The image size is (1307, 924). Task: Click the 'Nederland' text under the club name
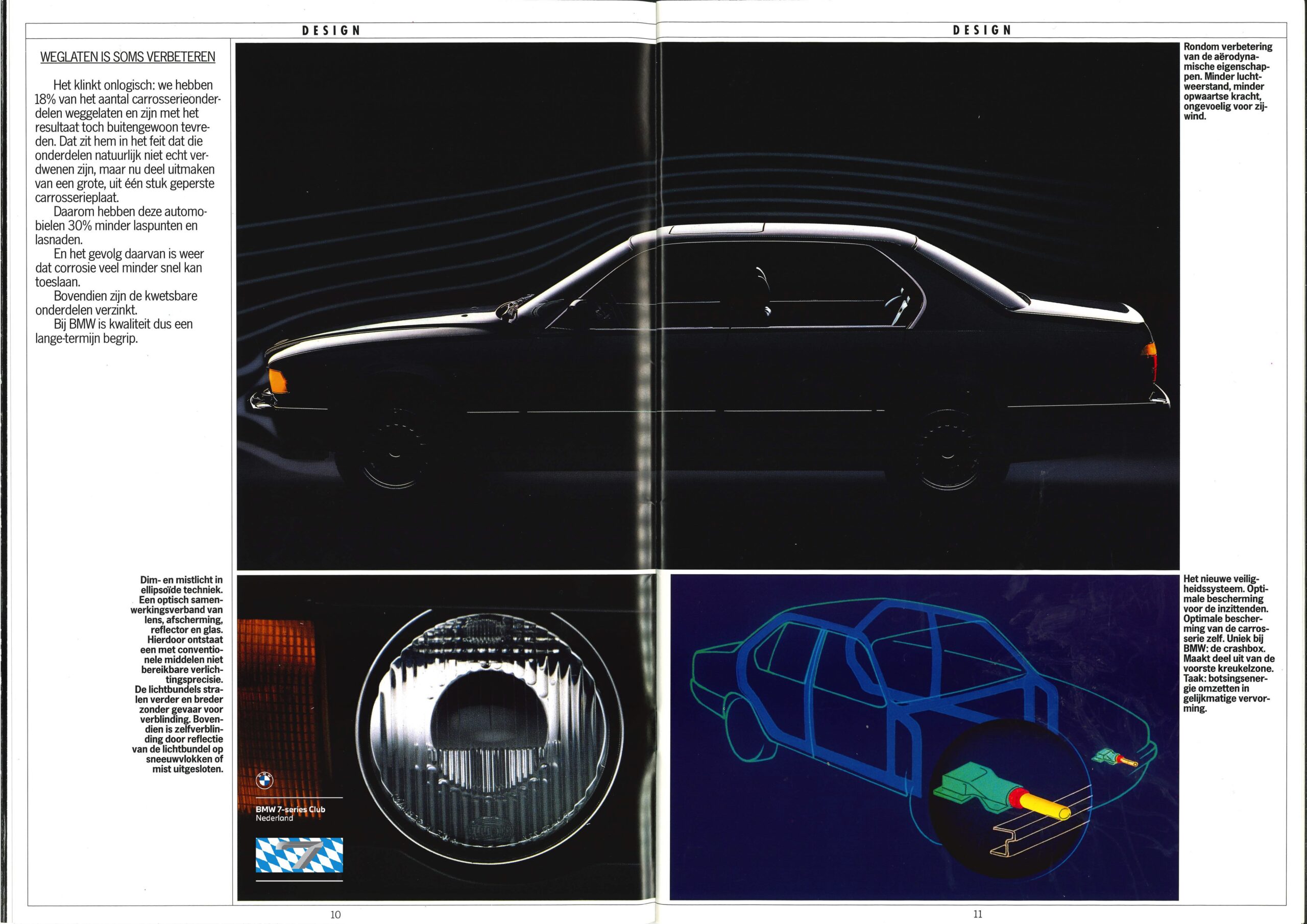(x=274, y=819)
